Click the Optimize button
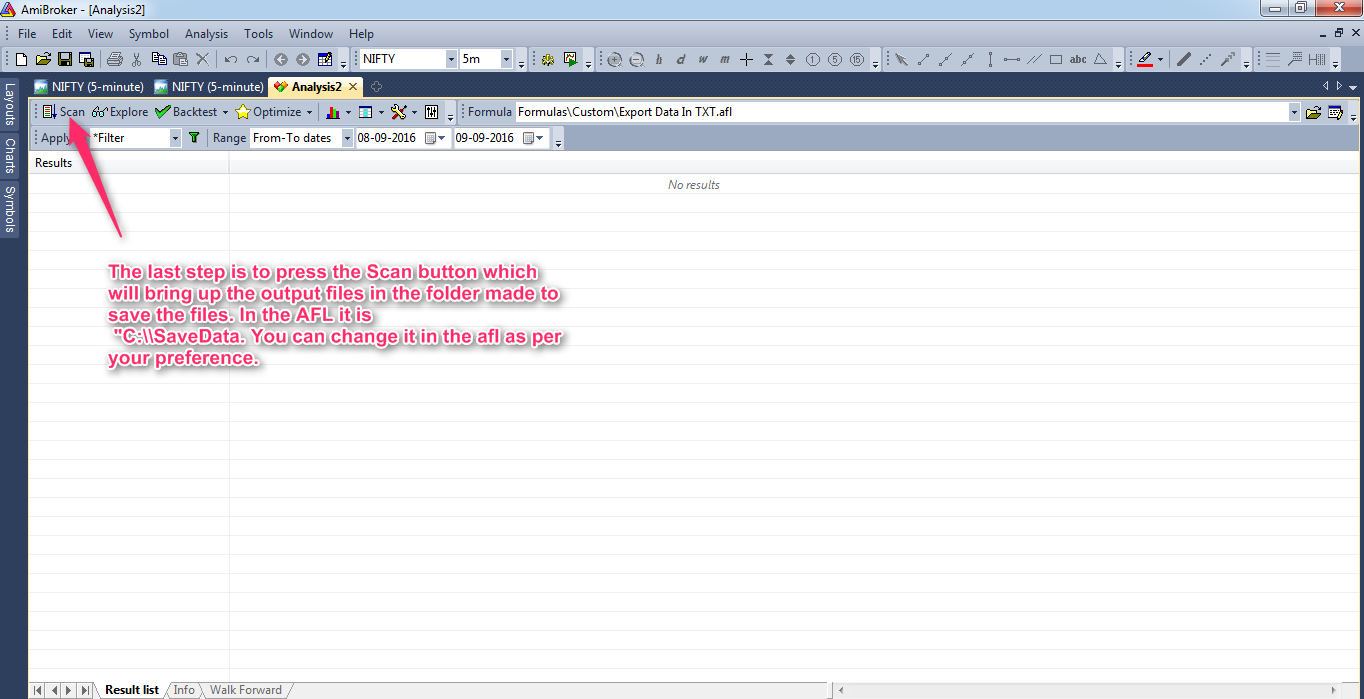 point(269,112)
